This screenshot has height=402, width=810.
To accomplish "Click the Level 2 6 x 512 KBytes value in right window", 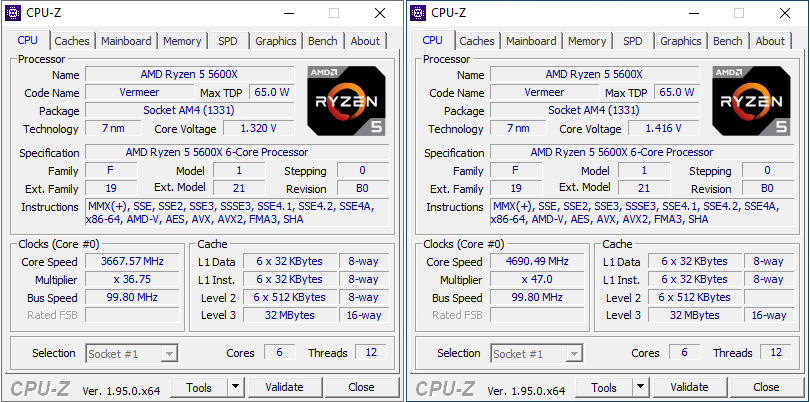I will (x=695, y=297).
